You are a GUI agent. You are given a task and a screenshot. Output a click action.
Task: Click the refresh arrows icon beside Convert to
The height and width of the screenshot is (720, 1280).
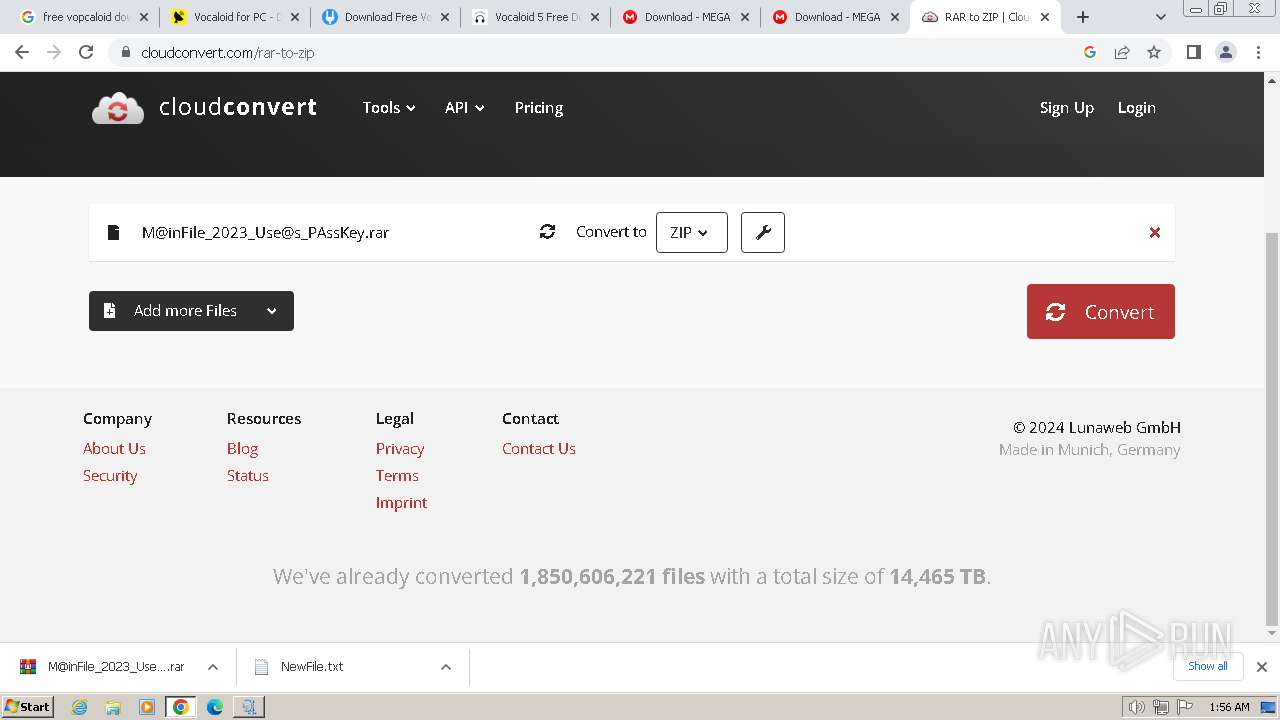547,232
